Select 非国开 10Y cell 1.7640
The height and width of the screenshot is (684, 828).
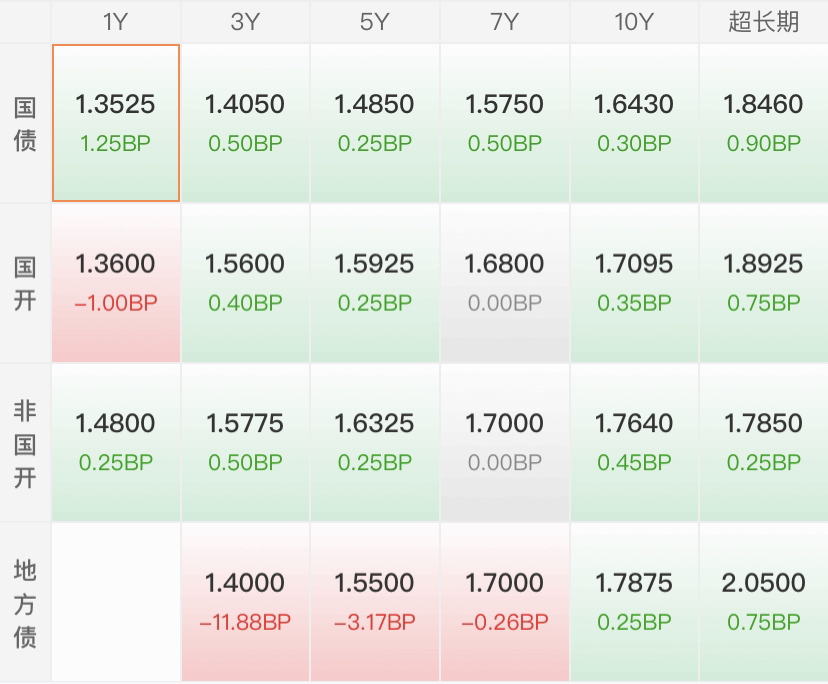(634, 443)
